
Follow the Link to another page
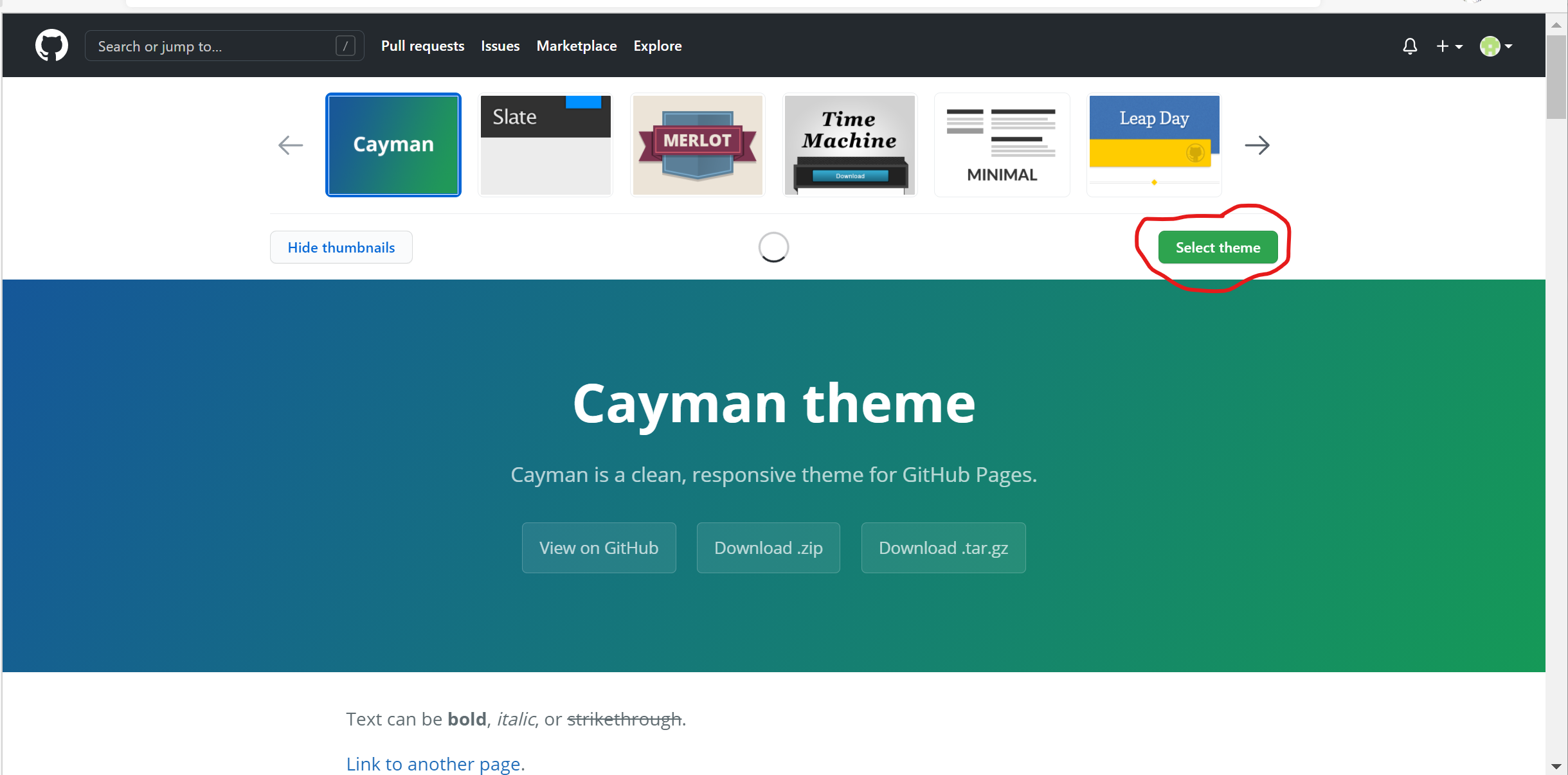click(435, 763)
